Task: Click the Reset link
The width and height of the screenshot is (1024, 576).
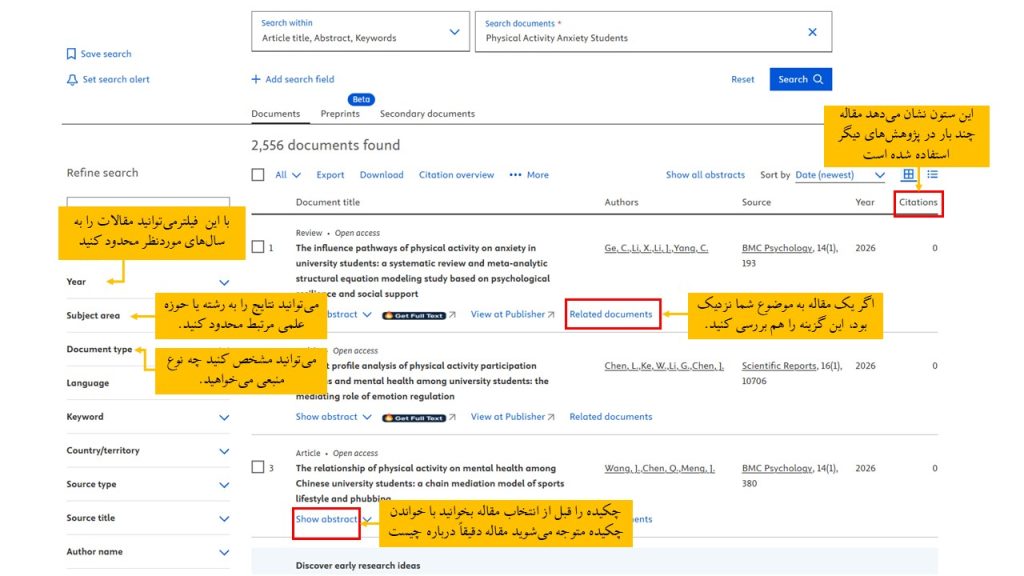Action: coord(743,80)
